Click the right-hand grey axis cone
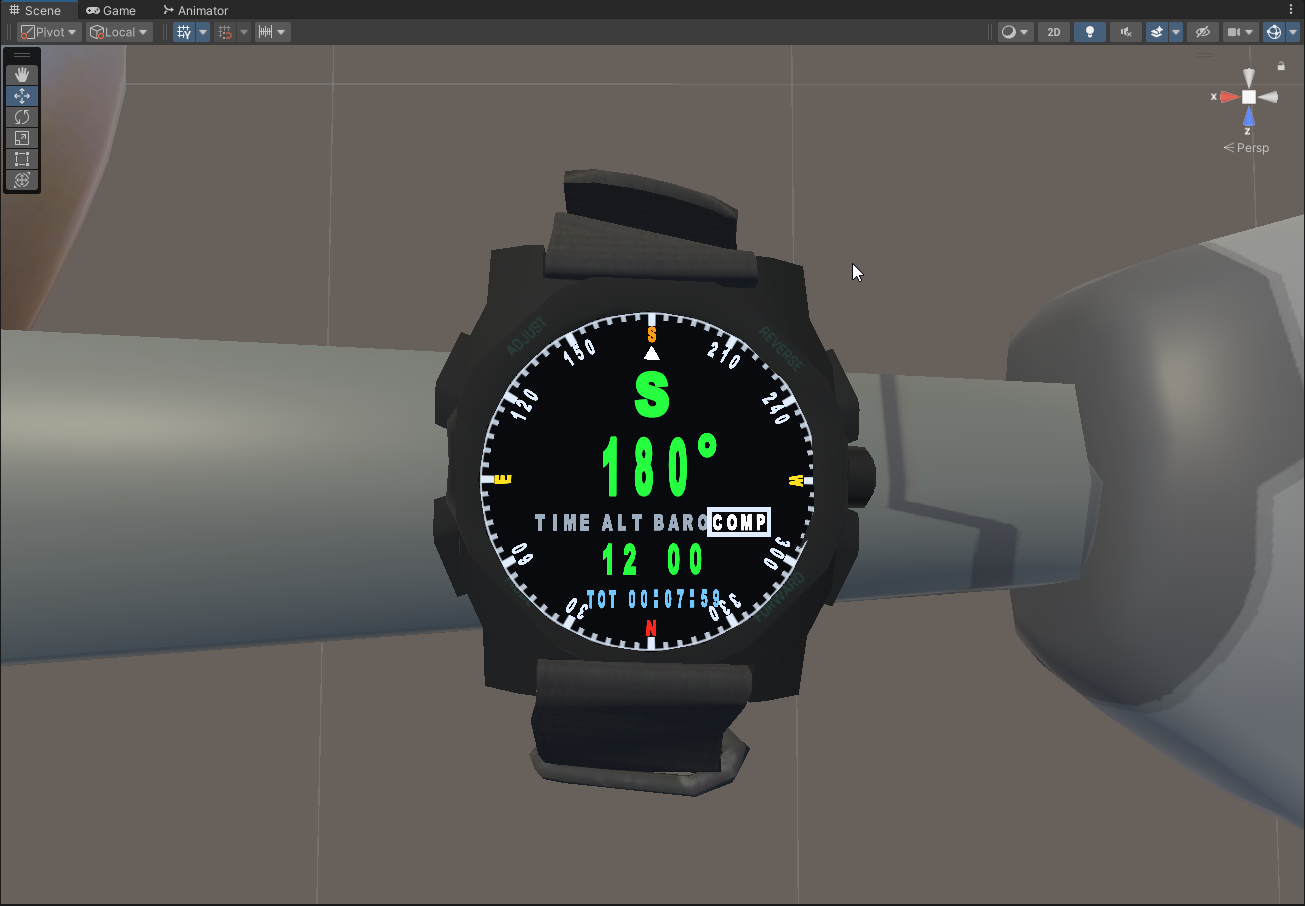The width and height of the screenshot is (1305, 906). point(1268,97)
